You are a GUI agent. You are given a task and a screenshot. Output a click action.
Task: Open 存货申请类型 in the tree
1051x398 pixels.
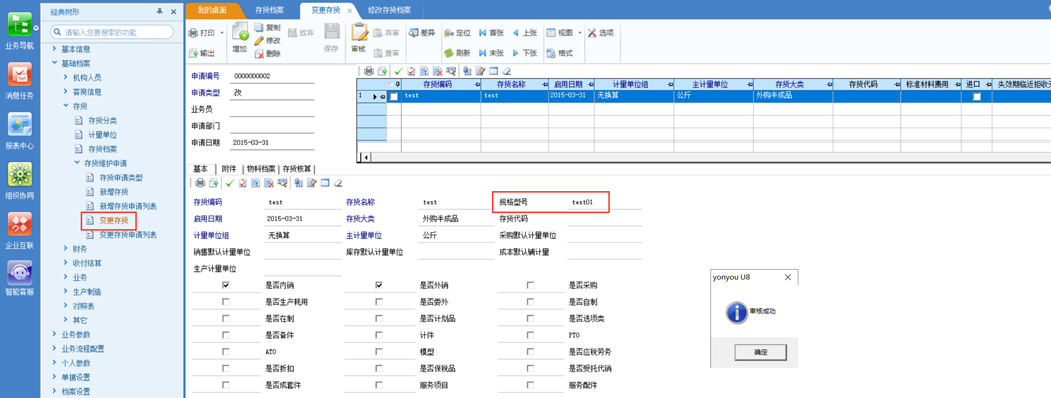click(121, 178)
